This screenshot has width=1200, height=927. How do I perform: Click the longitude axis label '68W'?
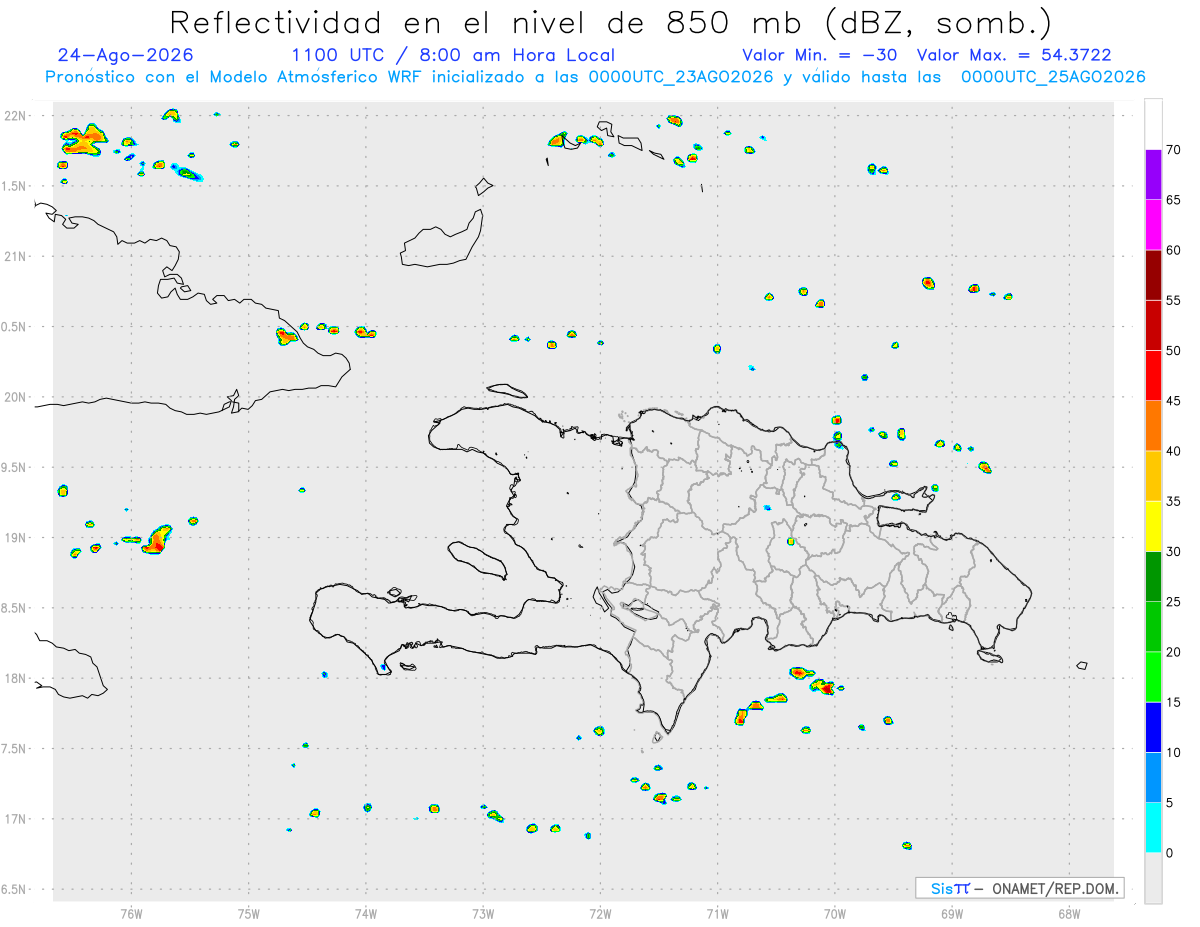point(1069,913)
